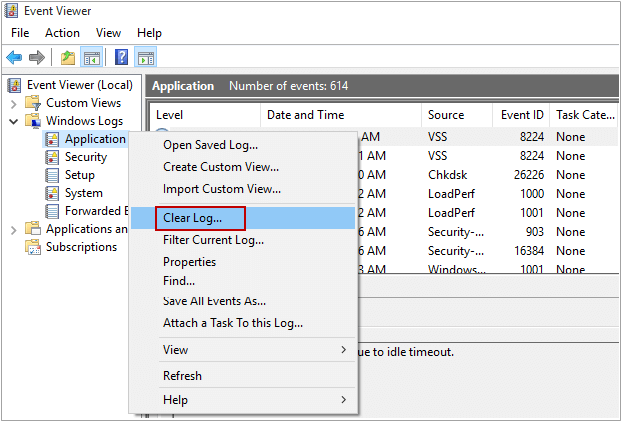Viewport: 621px width, 421px height.
Task: Click the blue Help toolbar icon
Action: [x=121, y=57]
